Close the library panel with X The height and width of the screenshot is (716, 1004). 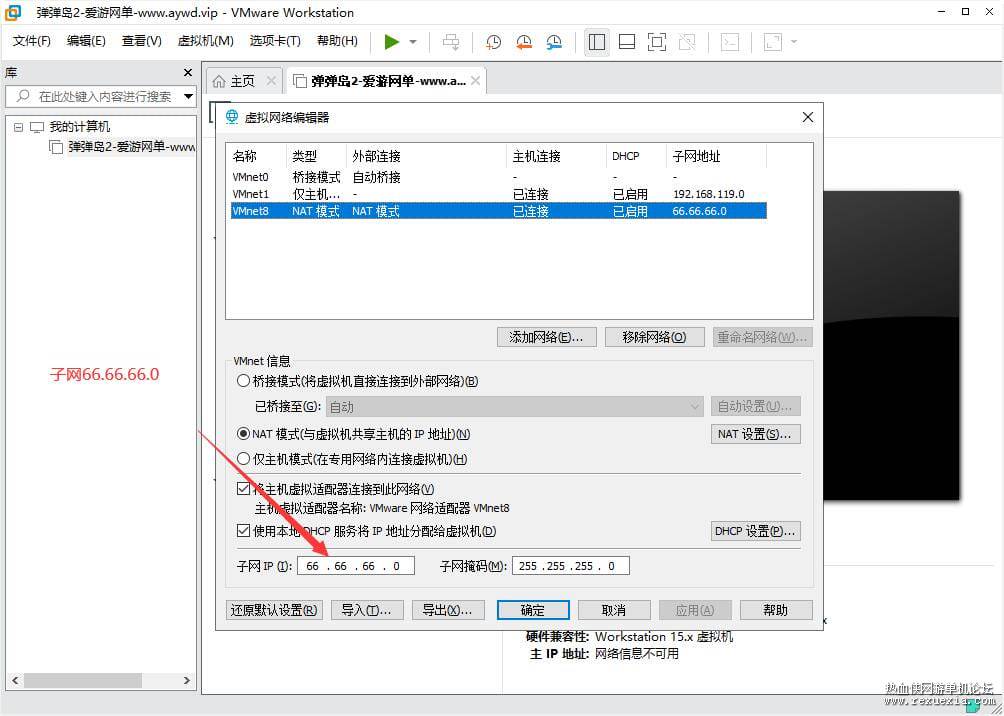(x=188, y=72)
